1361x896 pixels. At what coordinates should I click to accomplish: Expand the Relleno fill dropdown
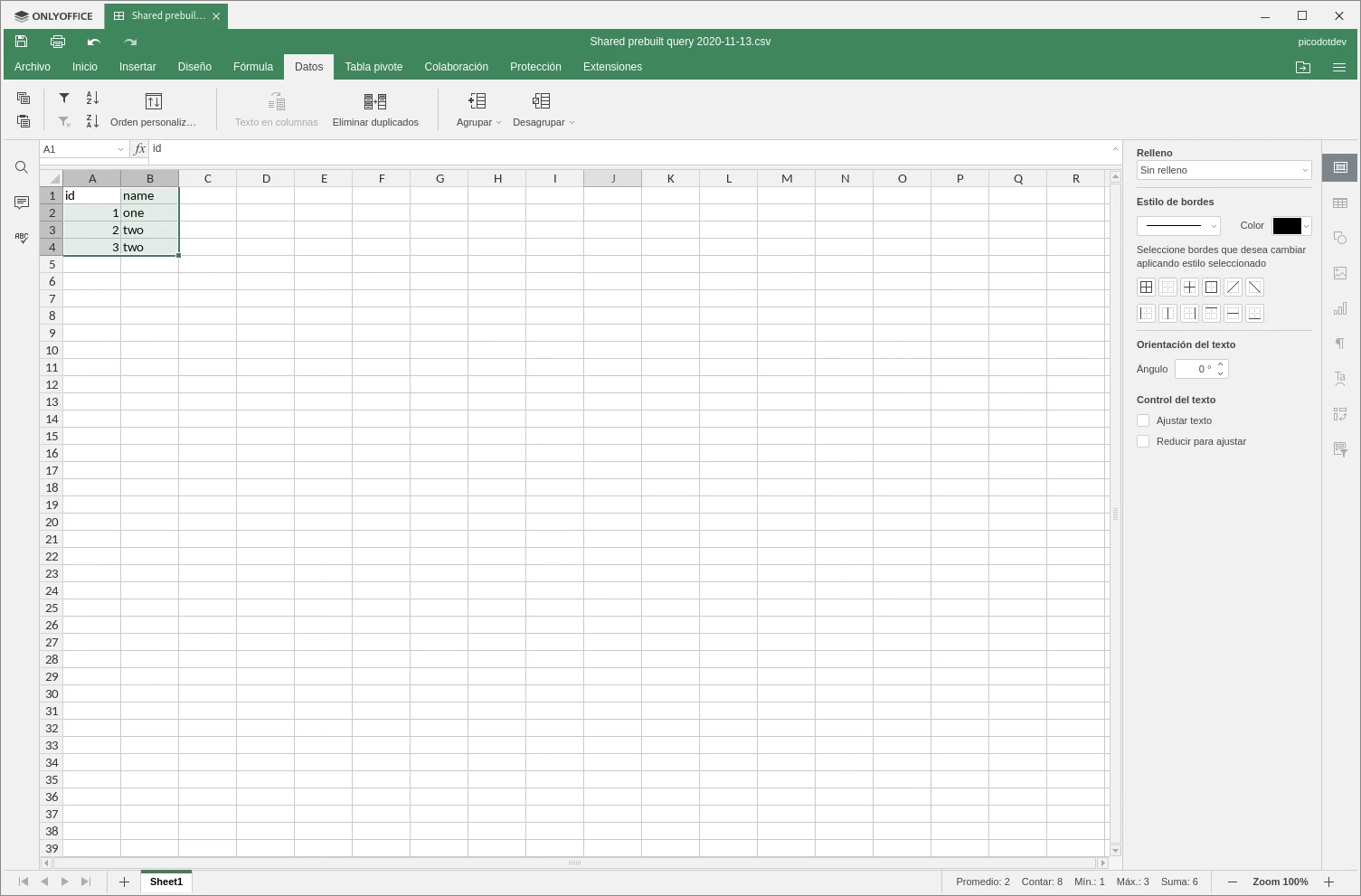pyautogui.click(x=1224, y=170)
